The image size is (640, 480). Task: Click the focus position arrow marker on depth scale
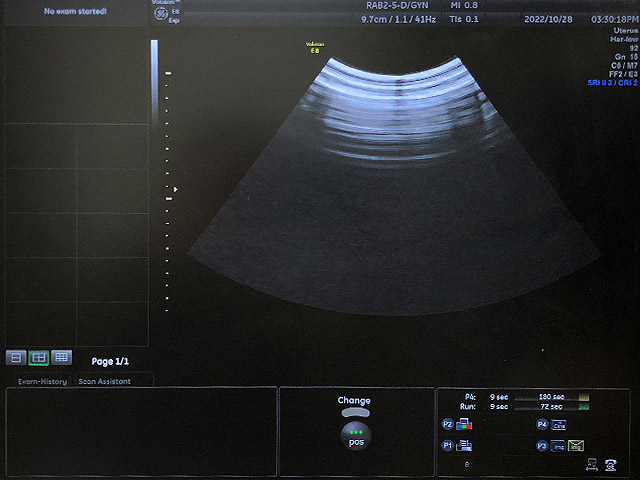click(176, 189)
